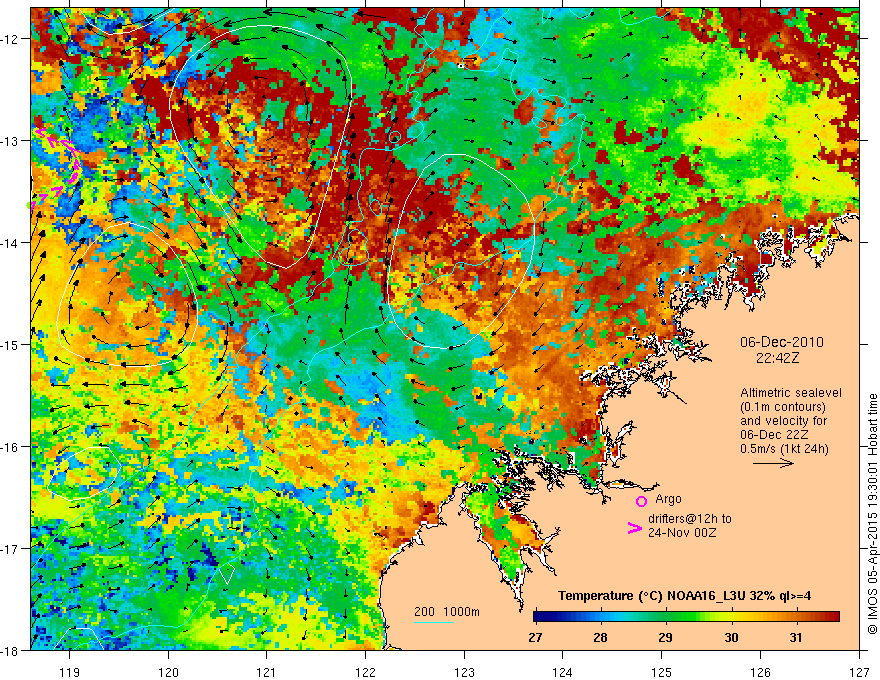Click the '200 1000m' bathymetry label
880x680 pixels.
pyautogui.click(x=447, y=612)
